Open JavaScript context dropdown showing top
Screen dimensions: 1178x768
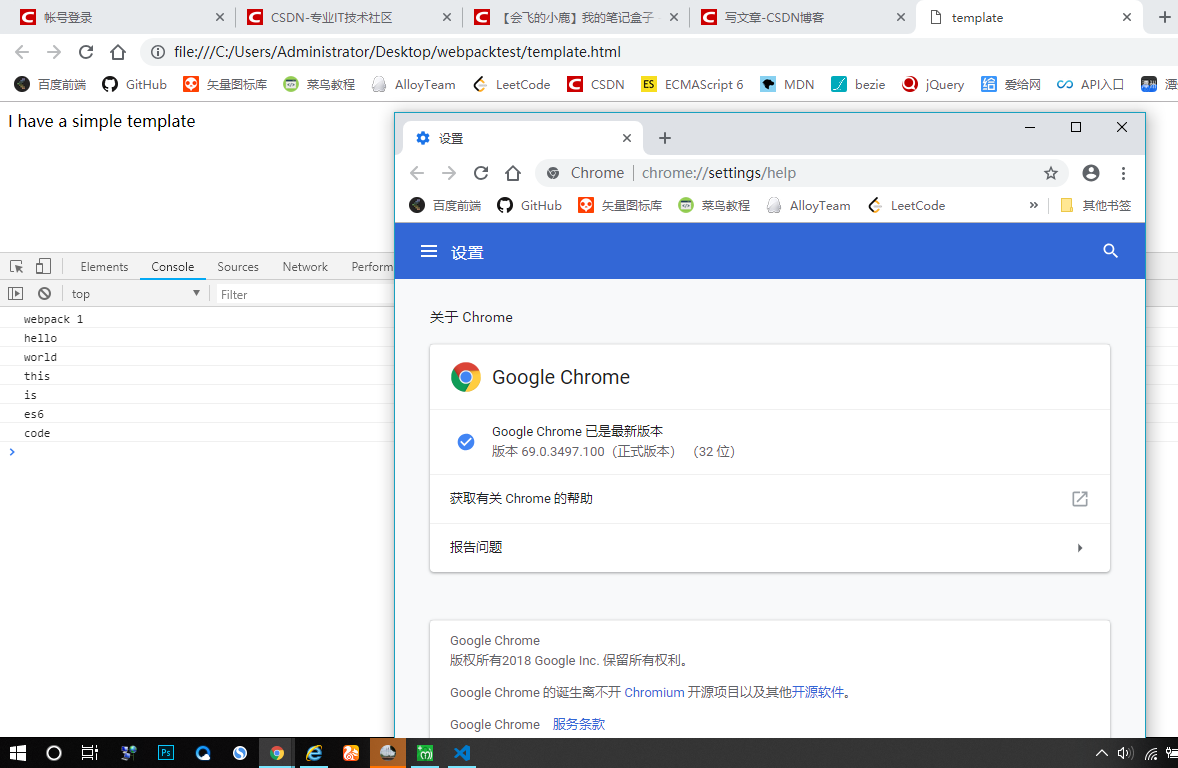pyautogui.click(x=136, y=294)
